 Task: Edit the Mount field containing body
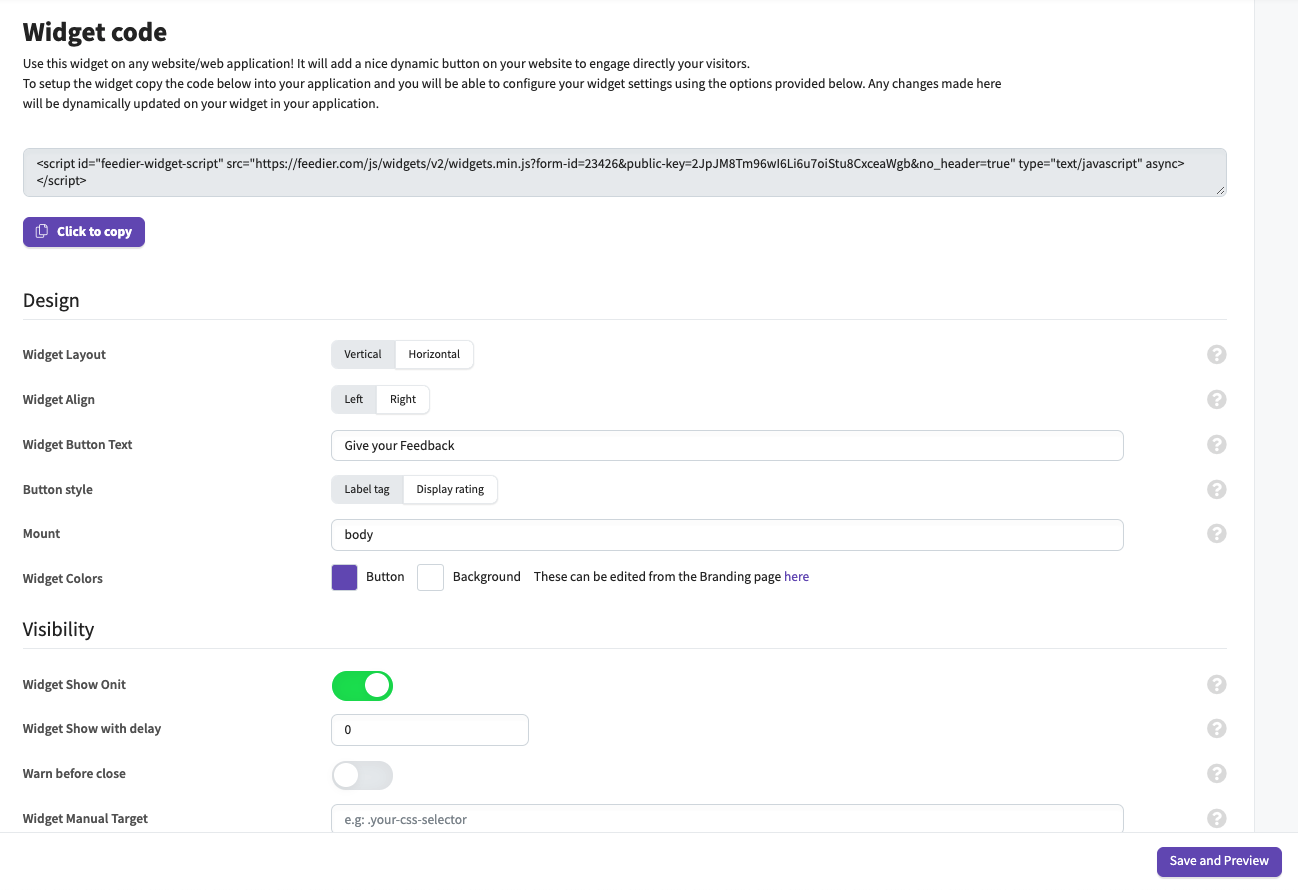point(727,534)
